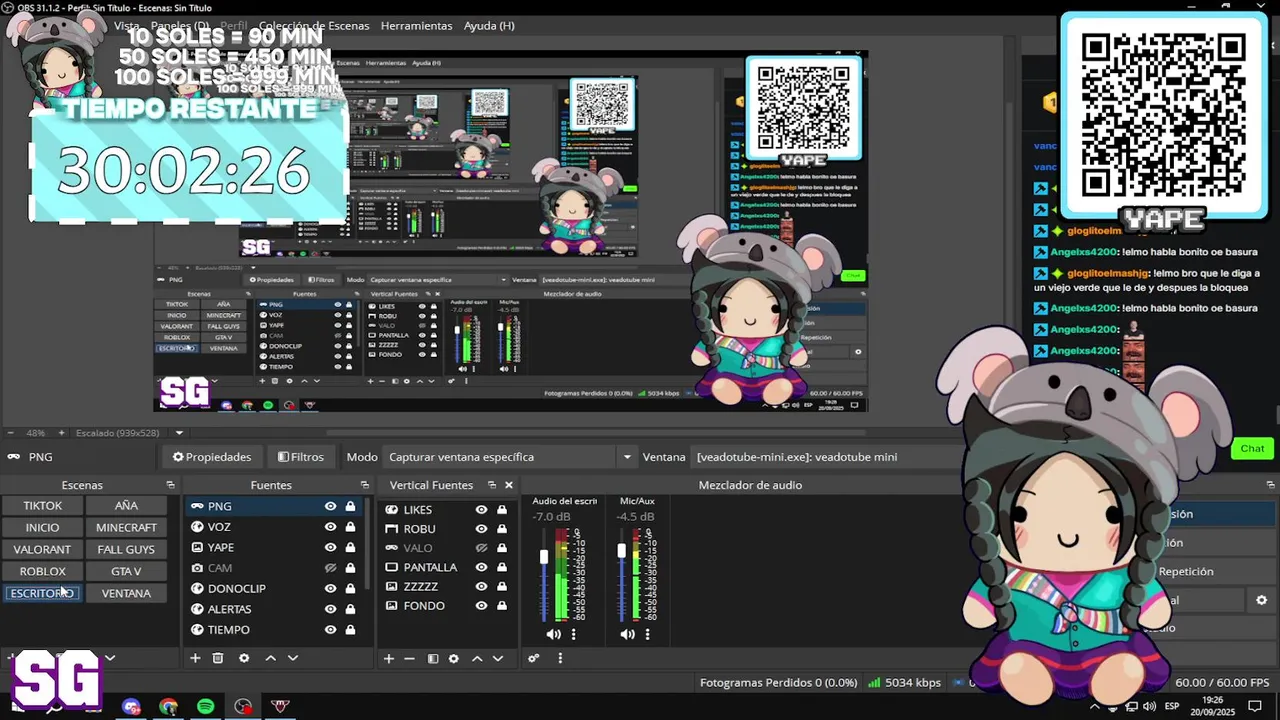This screenshot has height=720, width=1280.
Task: Open advanced audio properties gears icon
Action: coord(534,658)
